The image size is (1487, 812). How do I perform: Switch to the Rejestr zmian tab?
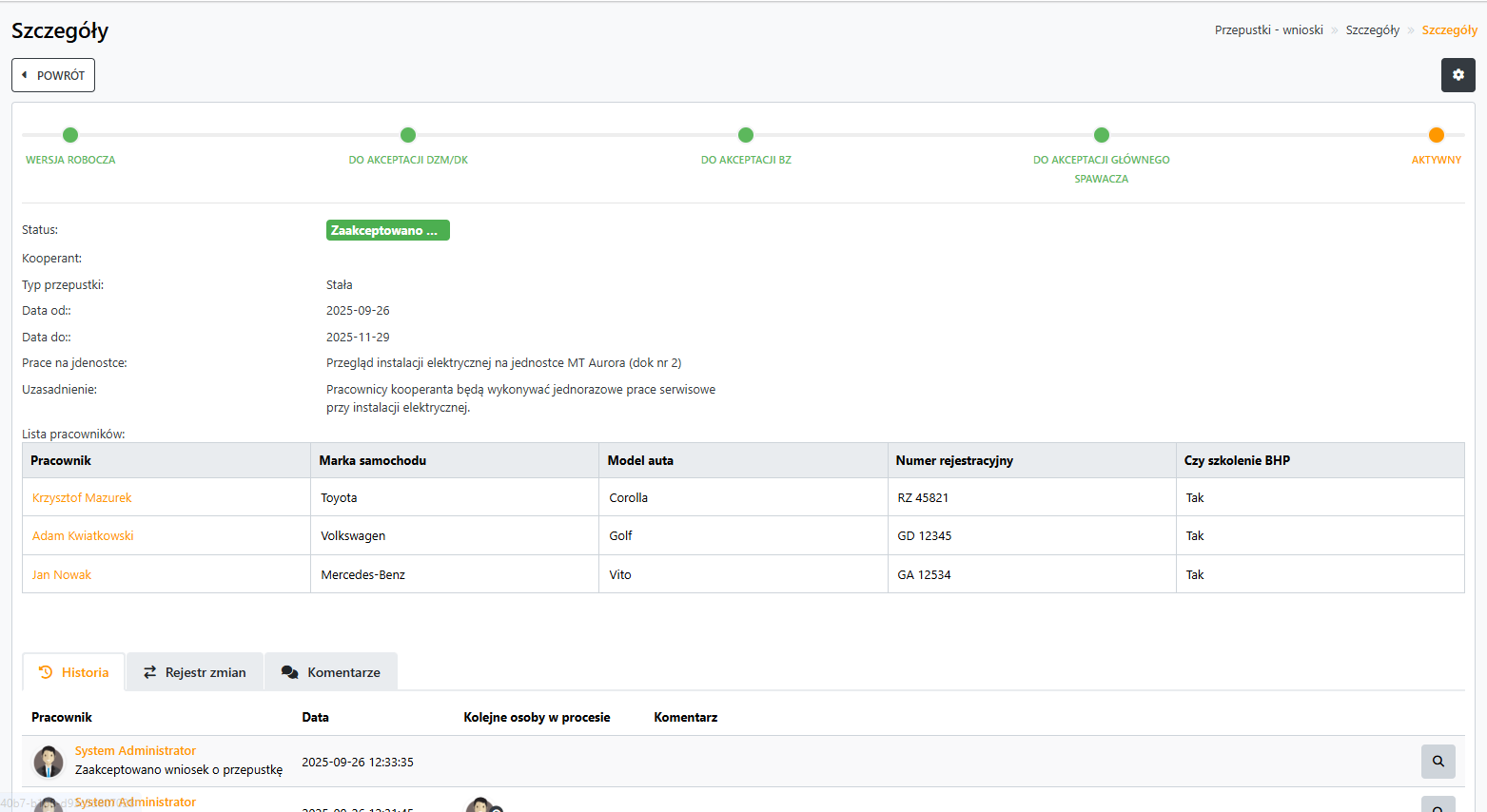195,672
